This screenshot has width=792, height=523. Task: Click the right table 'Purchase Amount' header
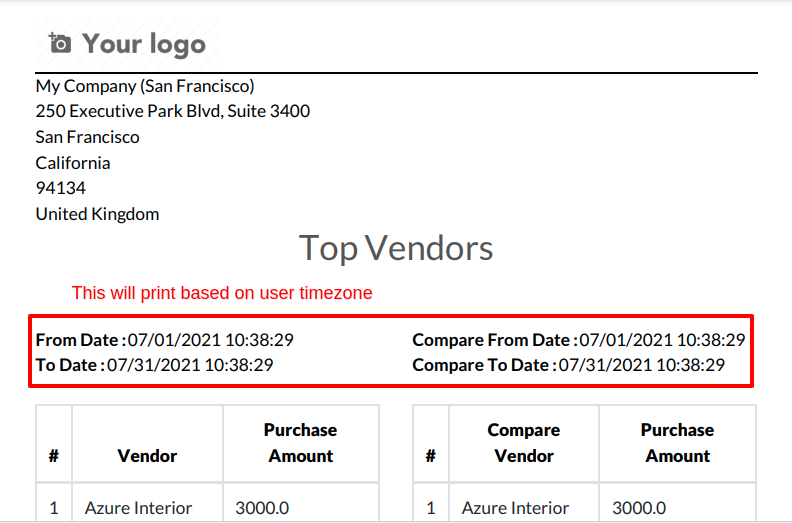677,443
